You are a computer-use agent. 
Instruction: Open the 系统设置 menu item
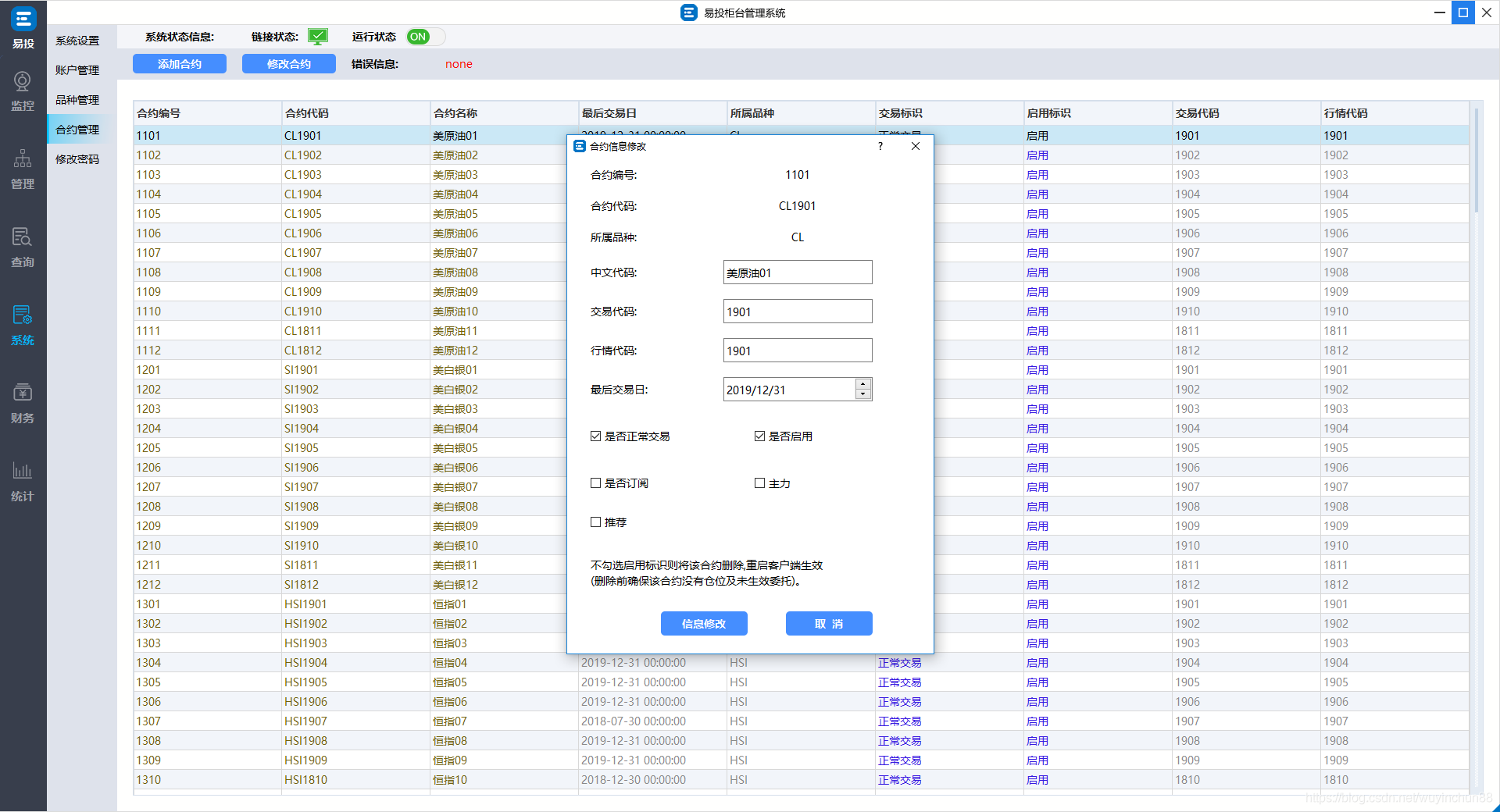[x=77, y=41]
